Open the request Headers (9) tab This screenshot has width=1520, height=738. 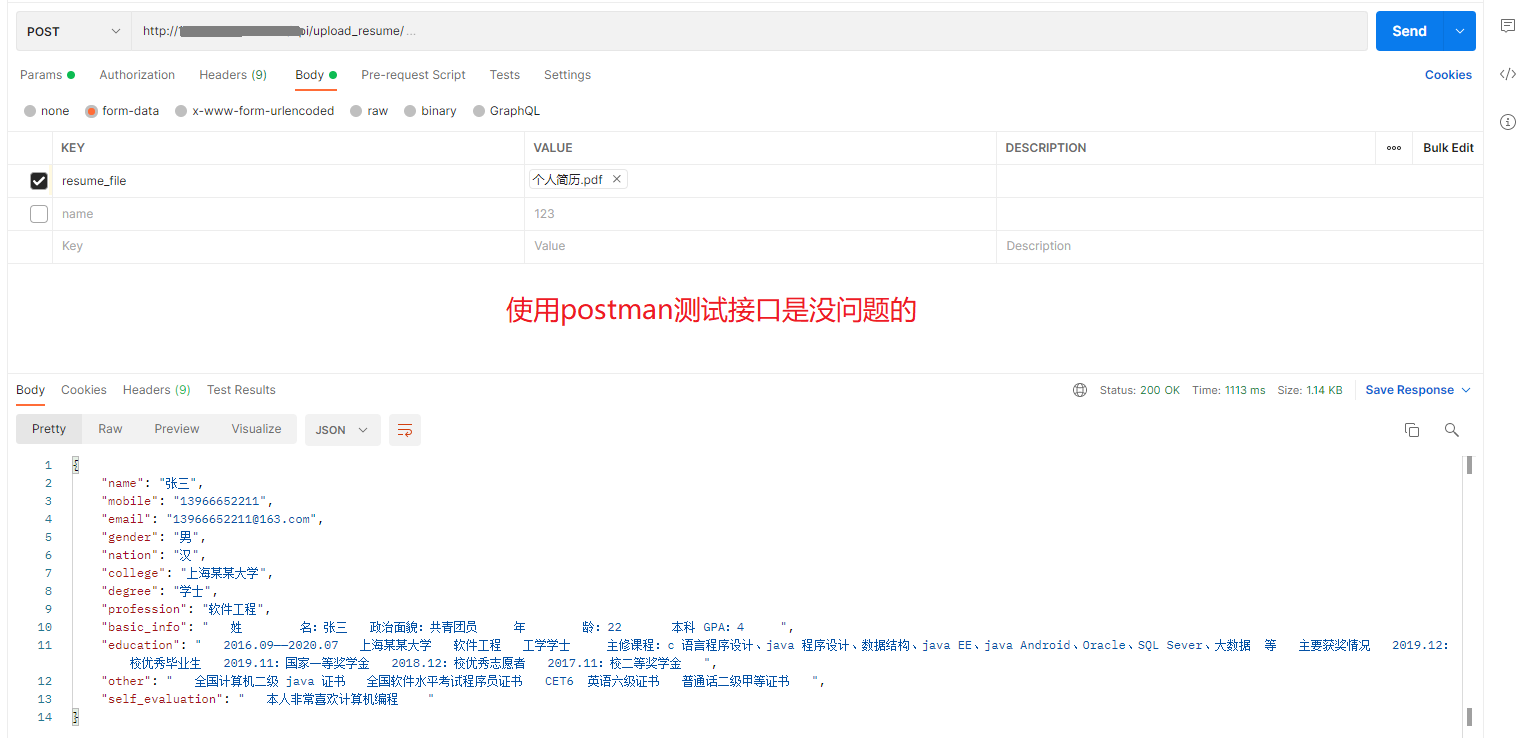(233, 75)
